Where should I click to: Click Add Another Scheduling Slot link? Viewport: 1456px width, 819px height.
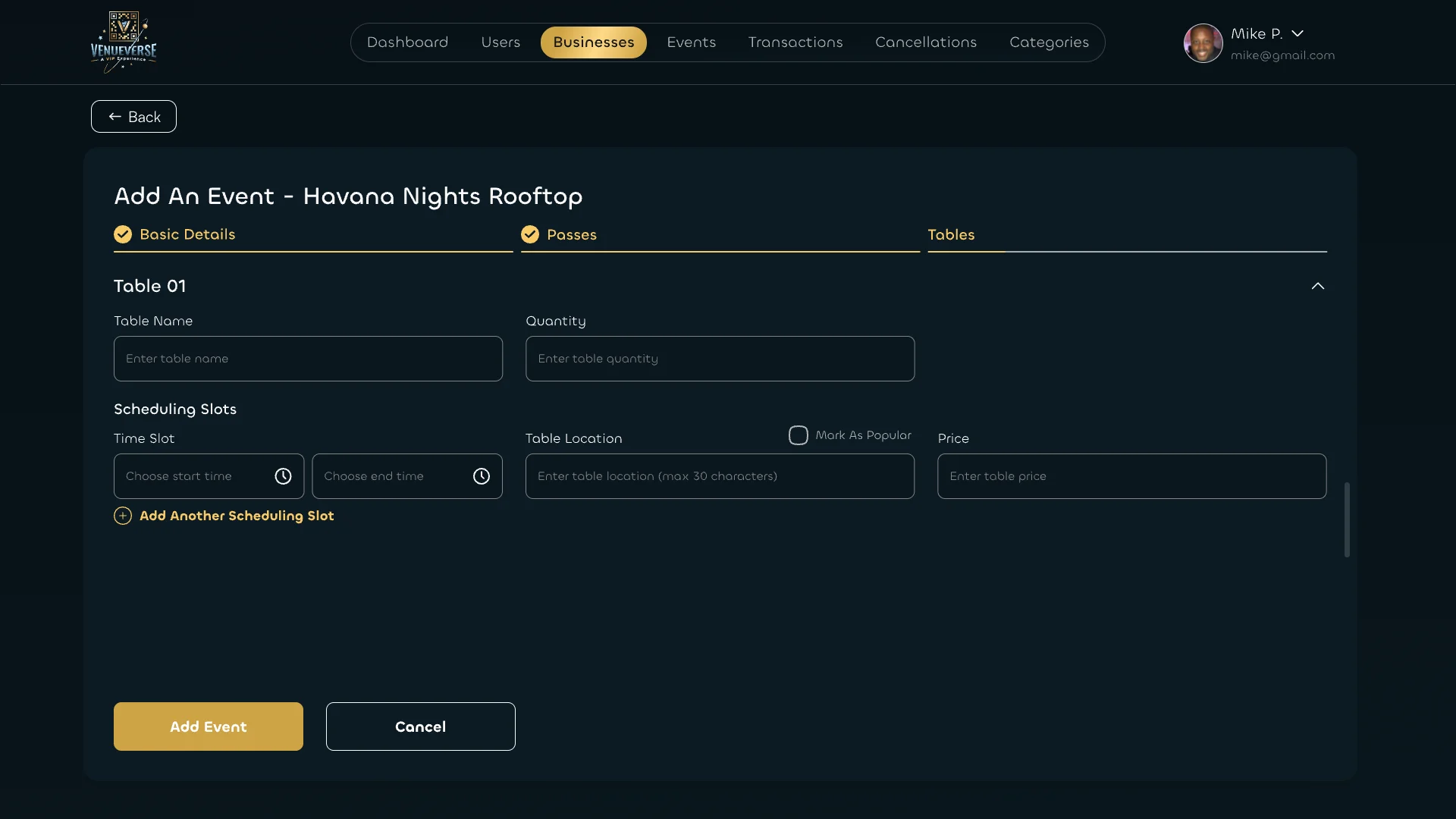(x=237, y=516)
